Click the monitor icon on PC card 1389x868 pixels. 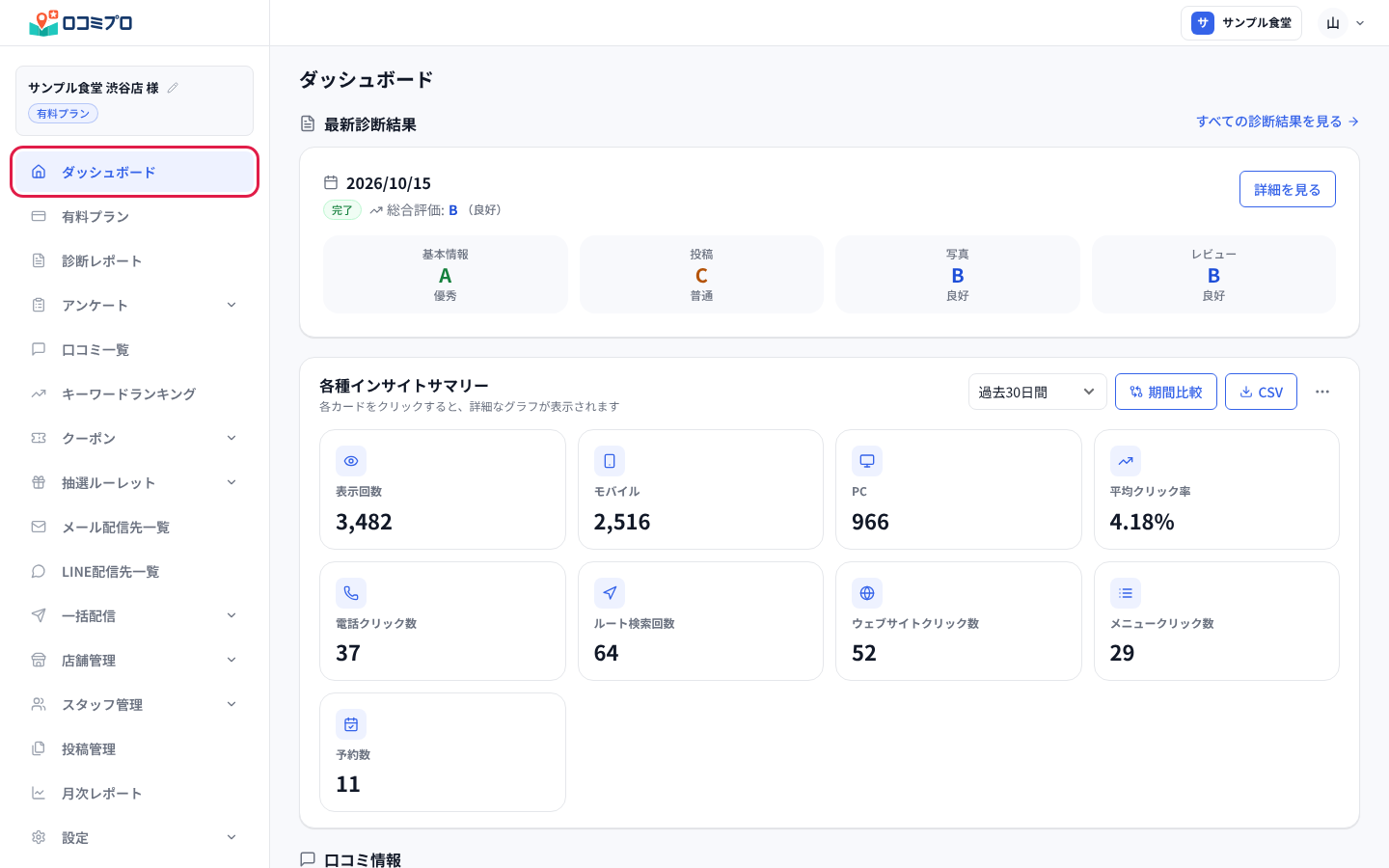pos(867,461)
